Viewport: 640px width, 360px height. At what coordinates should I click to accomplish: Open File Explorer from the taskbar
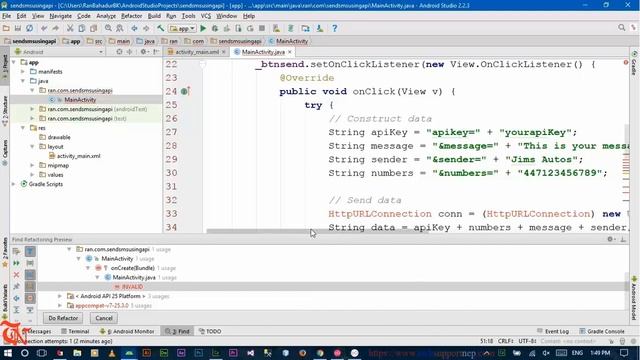tap(77, 353)
